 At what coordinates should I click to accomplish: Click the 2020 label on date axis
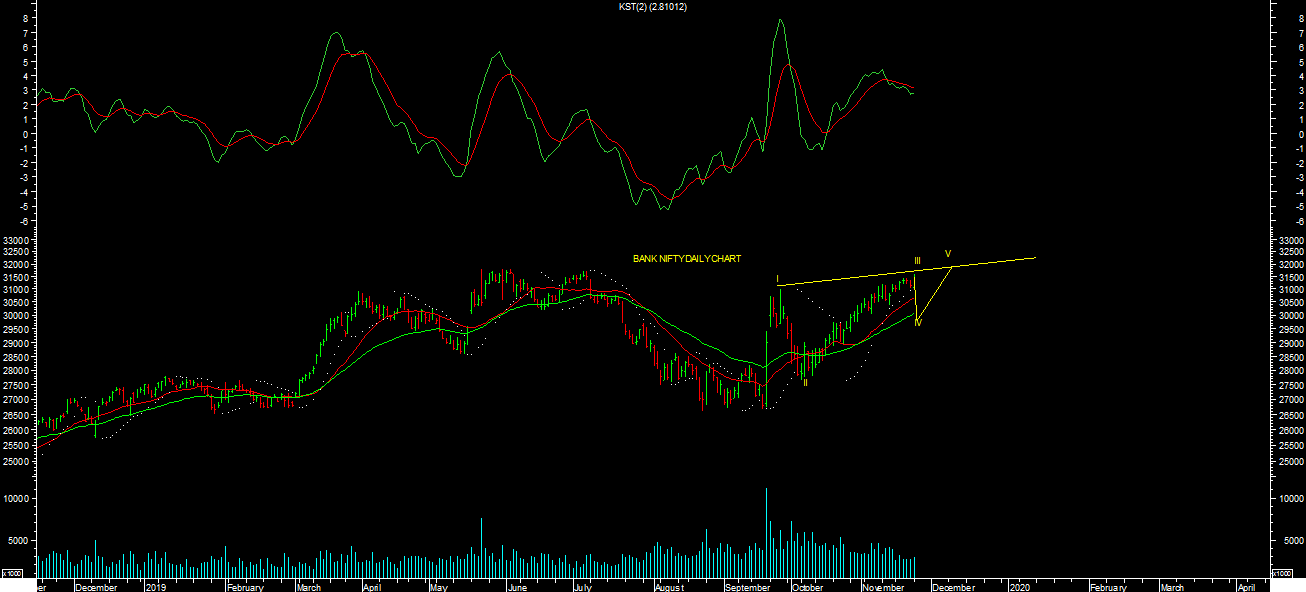point(1020,587)
